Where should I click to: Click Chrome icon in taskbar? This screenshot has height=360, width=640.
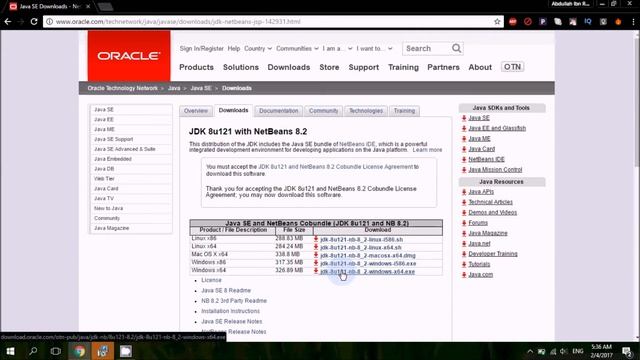point(79,351)
